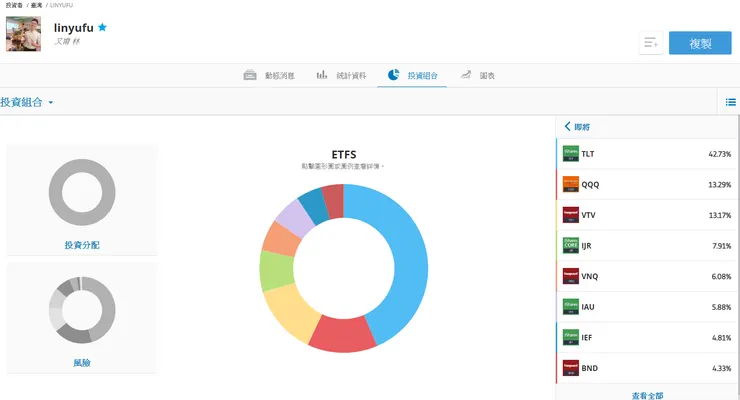Image resolution: width=740 pixels, height=400 pixels.
Task: Click the chart tab line graph icon
Action: click(x=466, y=75)
